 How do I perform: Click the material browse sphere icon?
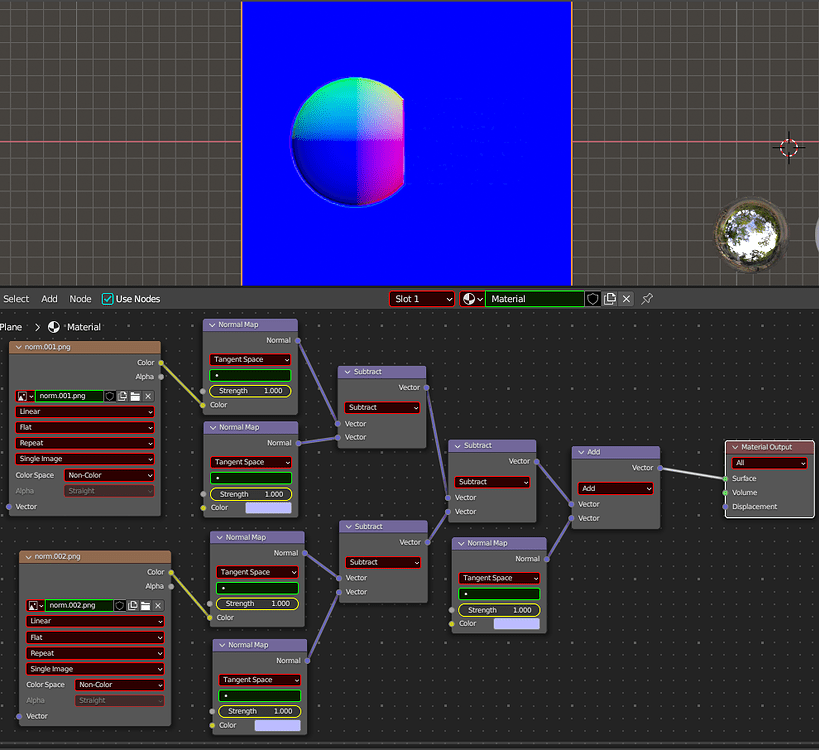click(x=472, y=299)
